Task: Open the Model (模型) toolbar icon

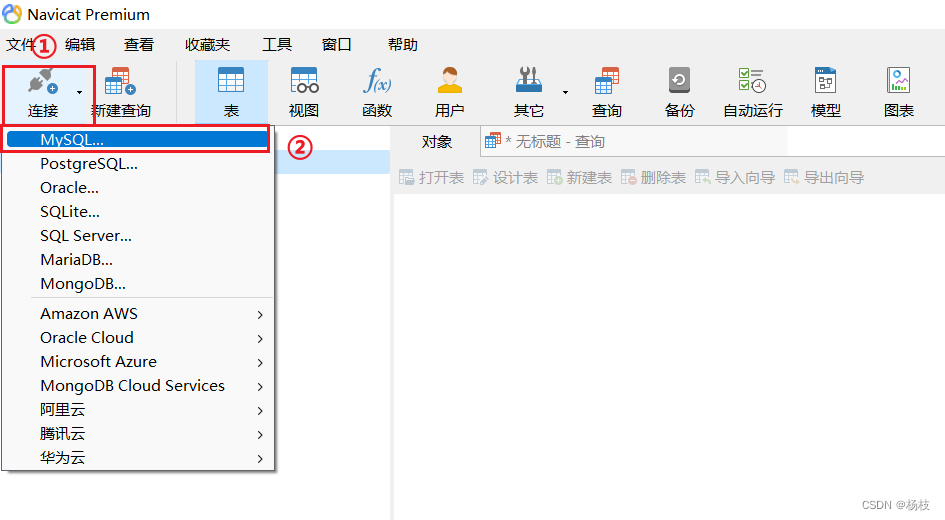Action: tap(826, 80)
